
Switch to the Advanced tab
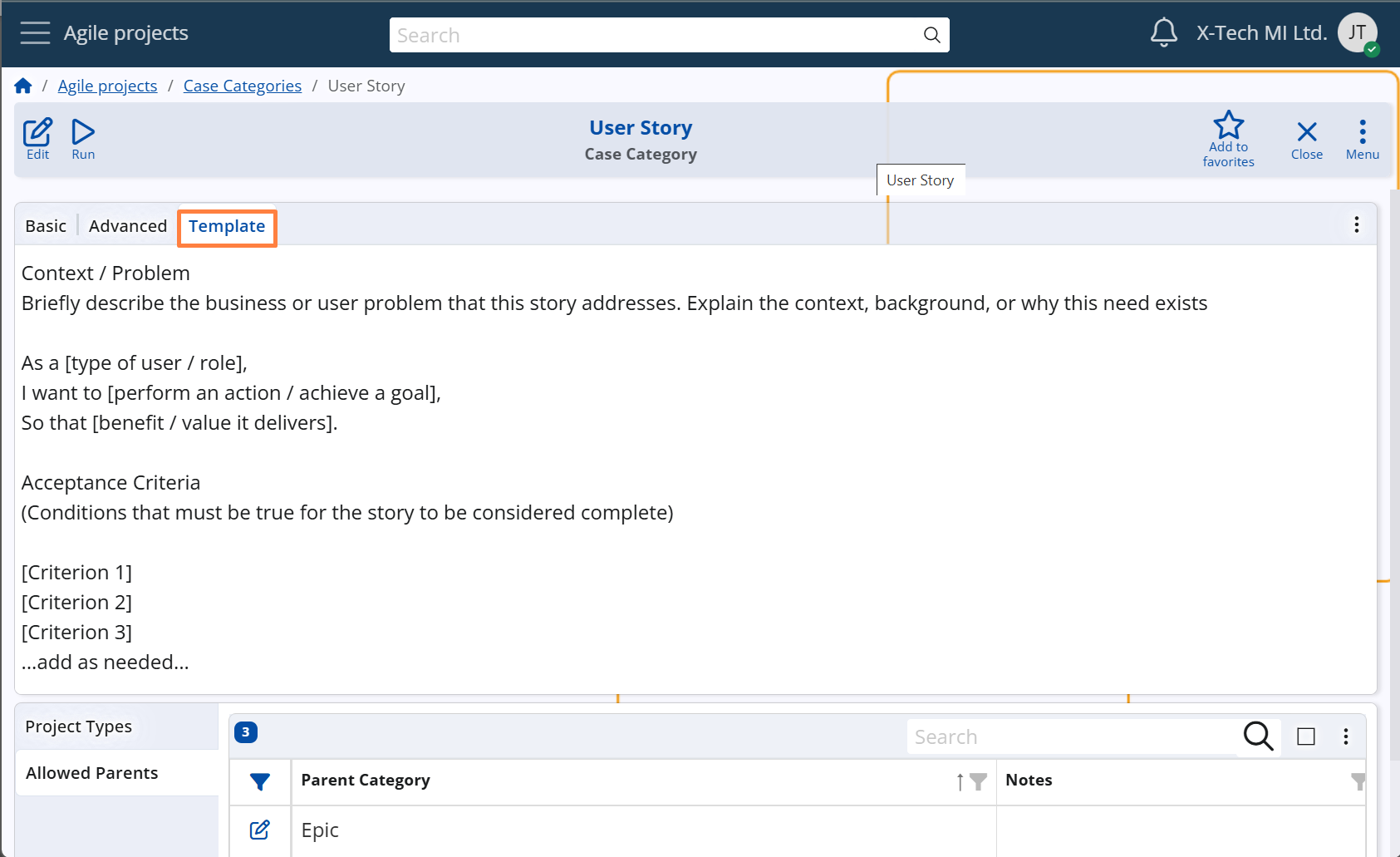(128, 226)
